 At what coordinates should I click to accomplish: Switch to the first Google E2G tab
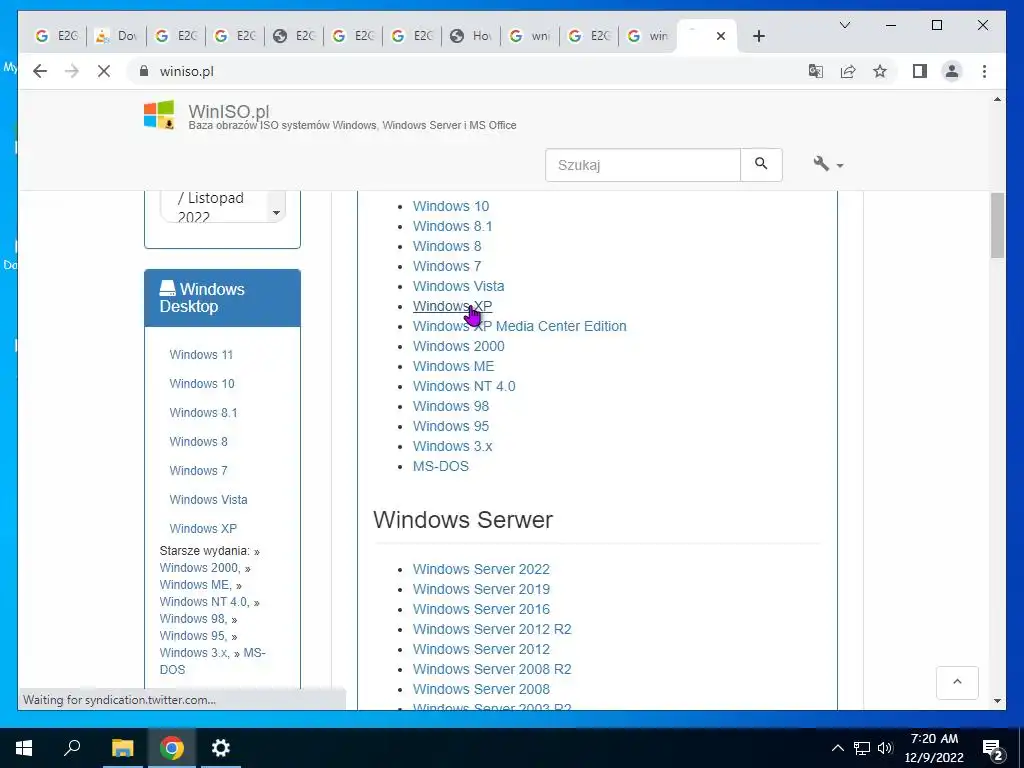[x=57, y=36]
